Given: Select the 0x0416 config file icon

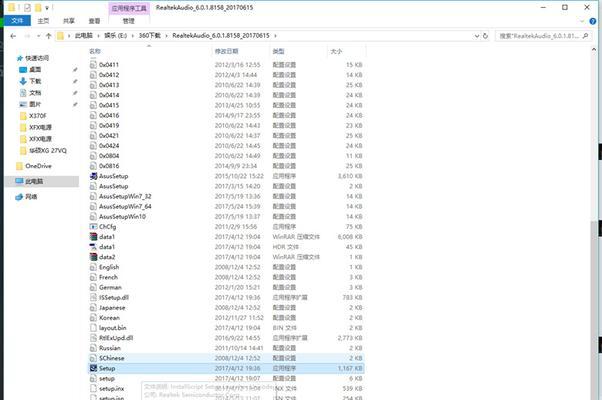Looking at the screenshot, I should point(93,115).
